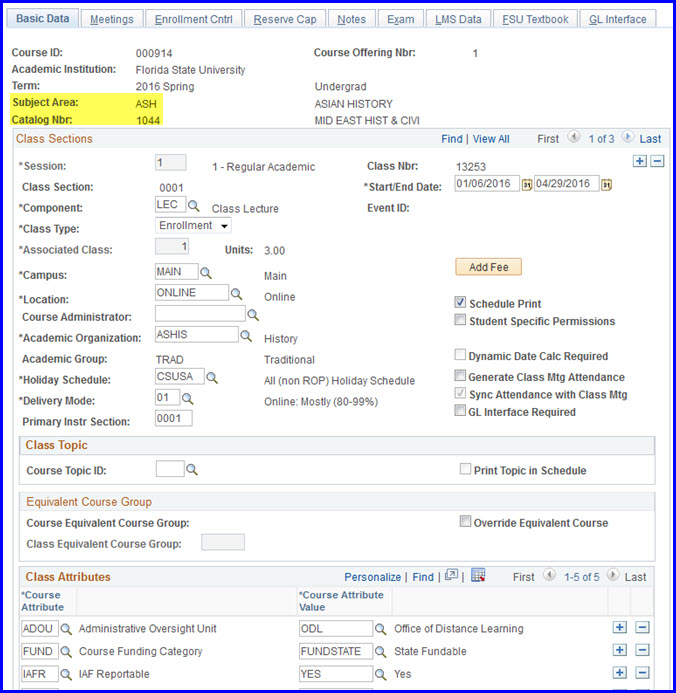This screenshot has width=676, height=693.
Task: Click Holiday Schedule field CSUSA
Action: click(x=180, y=376)
